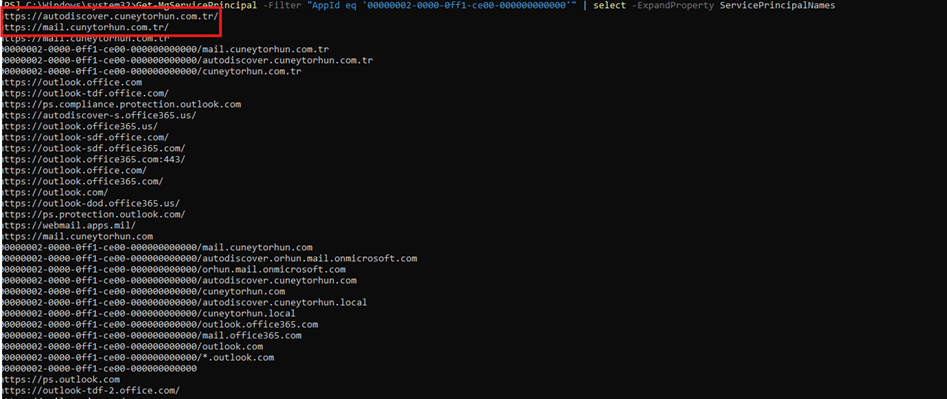
Task: Select the highlighted autodiscover.cuneytorhun.com.tr URL
Action: point(110,16)
